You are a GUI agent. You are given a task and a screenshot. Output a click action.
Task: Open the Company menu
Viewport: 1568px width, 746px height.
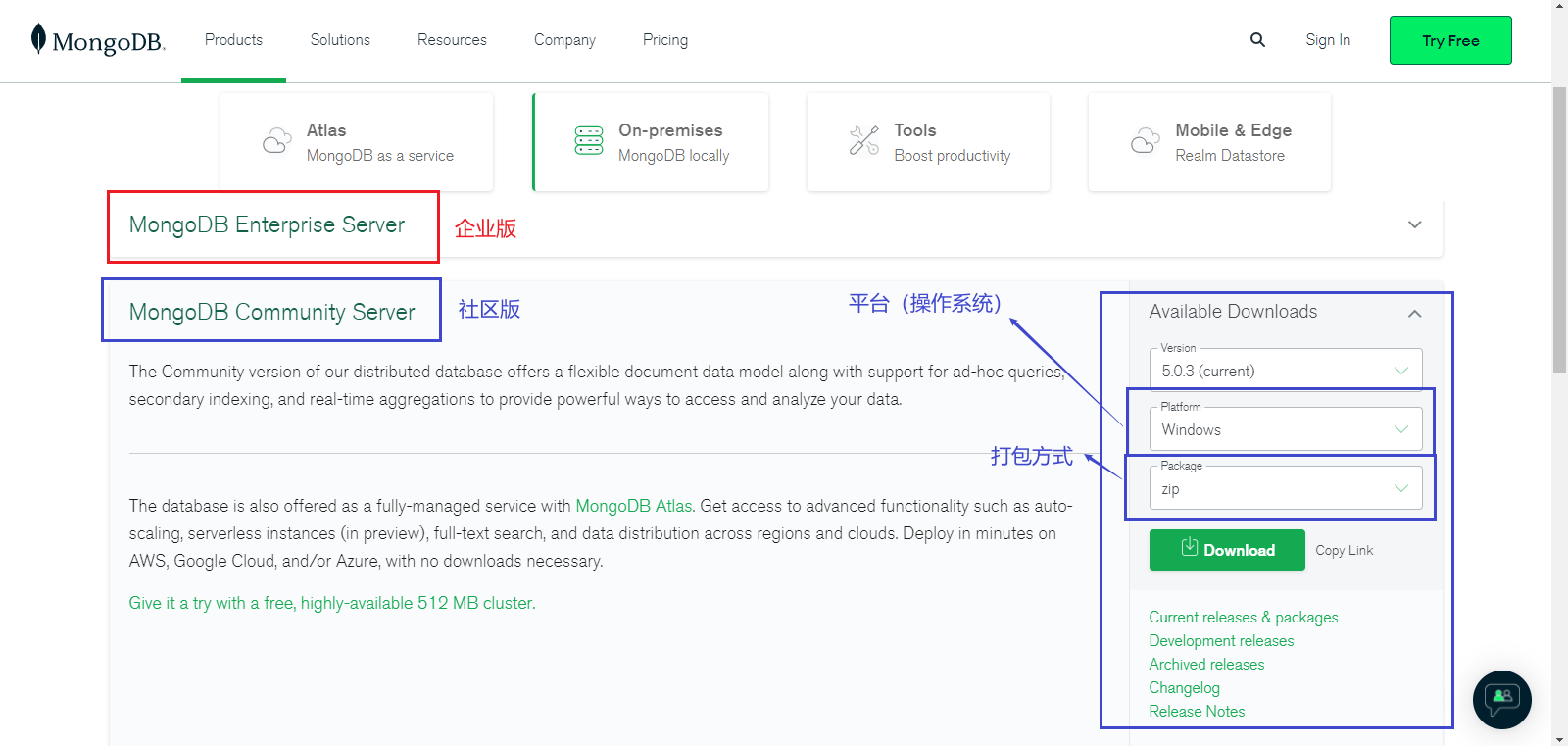pos(564,40)
